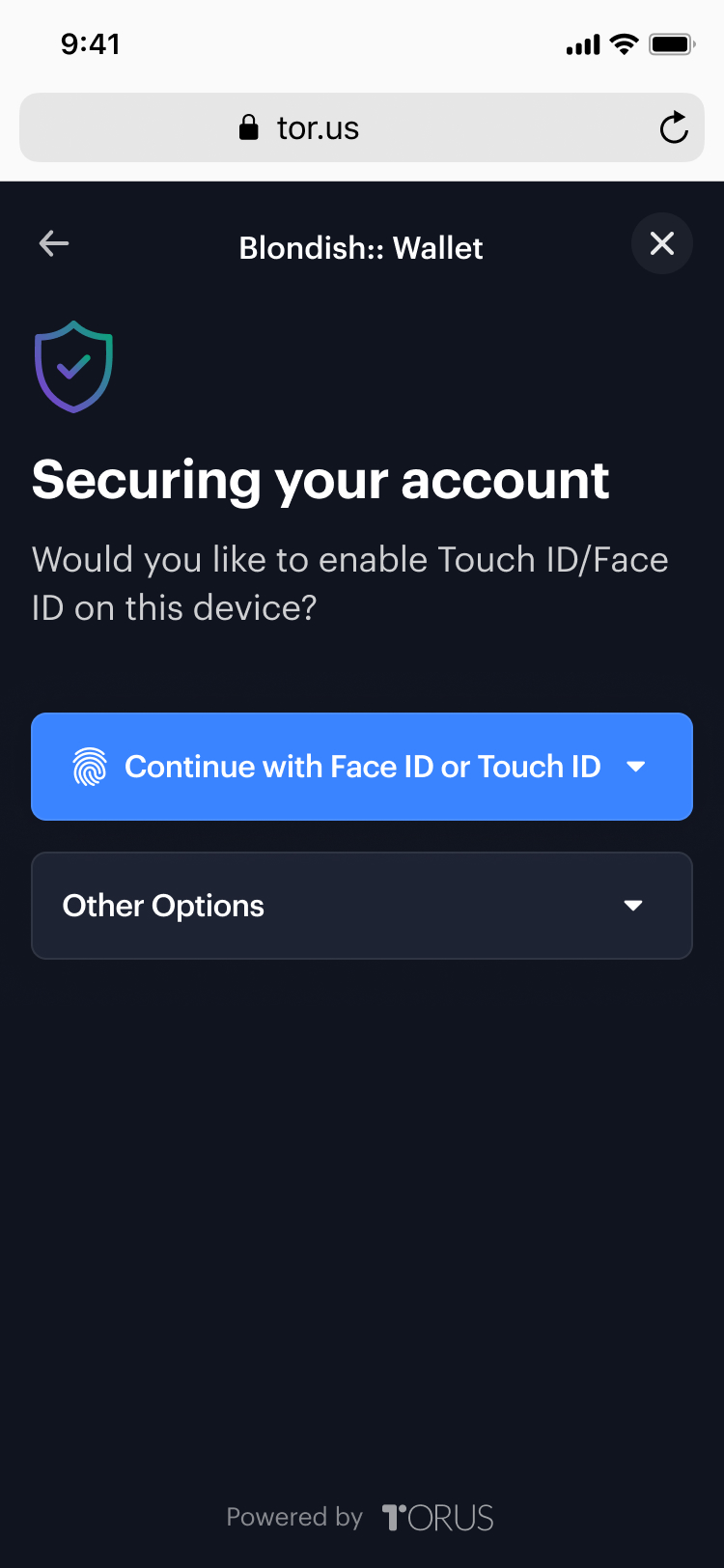Screen dimensions: 724x1568
Task: Click the Torus logo in the footer
Action: 438,1518
